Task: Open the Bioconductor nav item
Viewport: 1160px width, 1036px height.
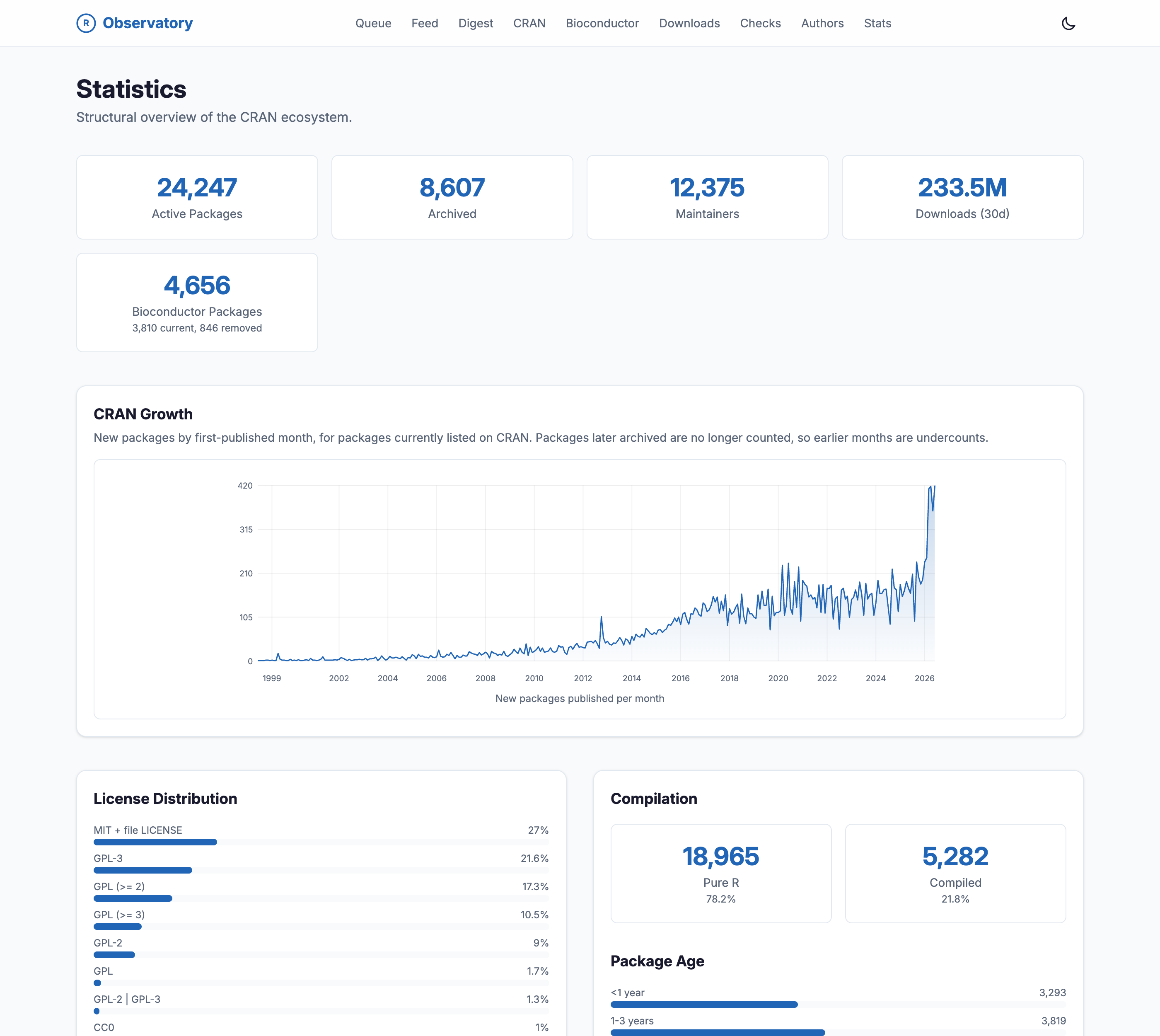Action: [x=602, y=23]
